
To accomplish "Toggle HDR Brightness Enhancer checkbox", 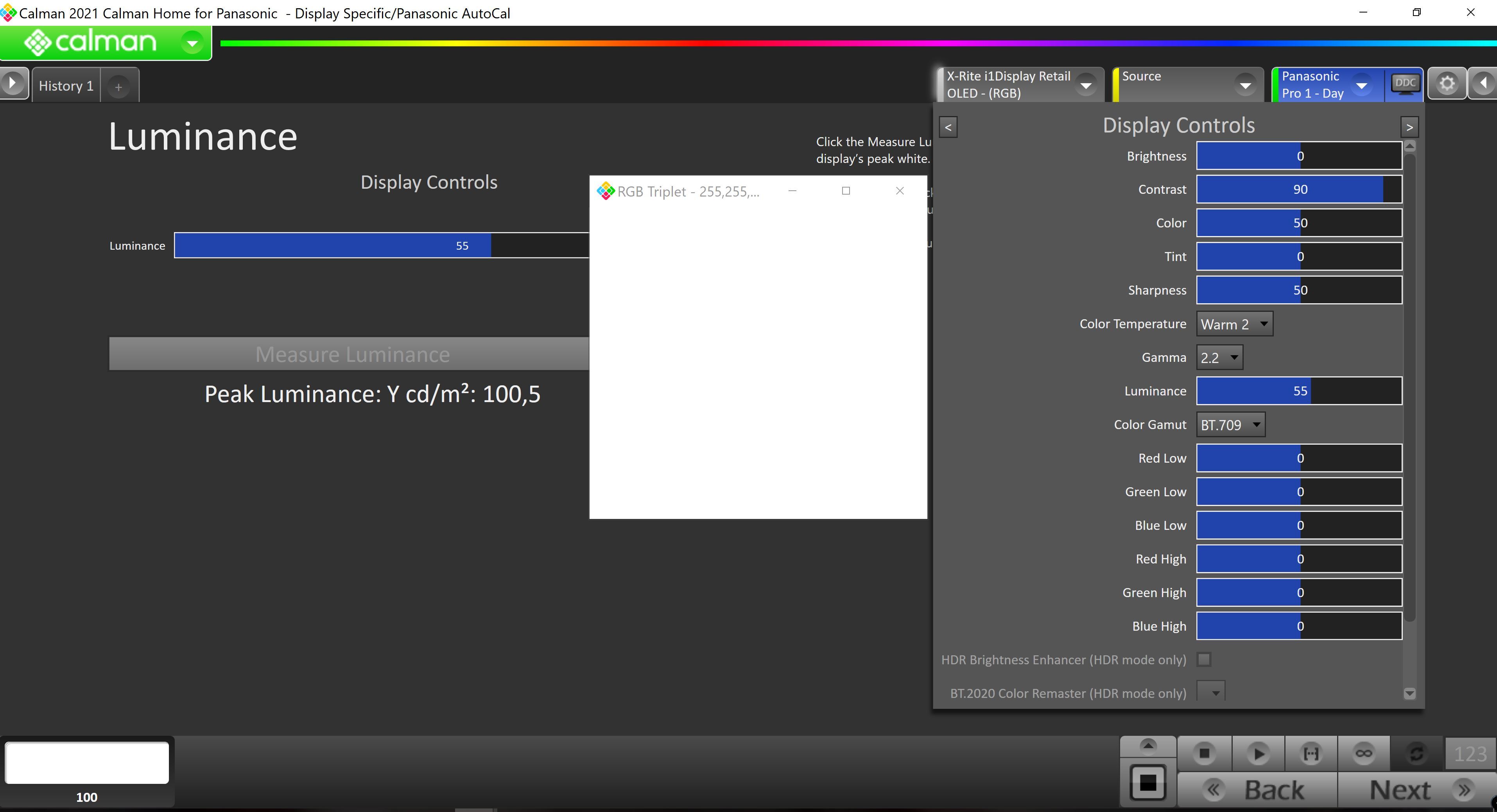I will tap(1204, 660).
